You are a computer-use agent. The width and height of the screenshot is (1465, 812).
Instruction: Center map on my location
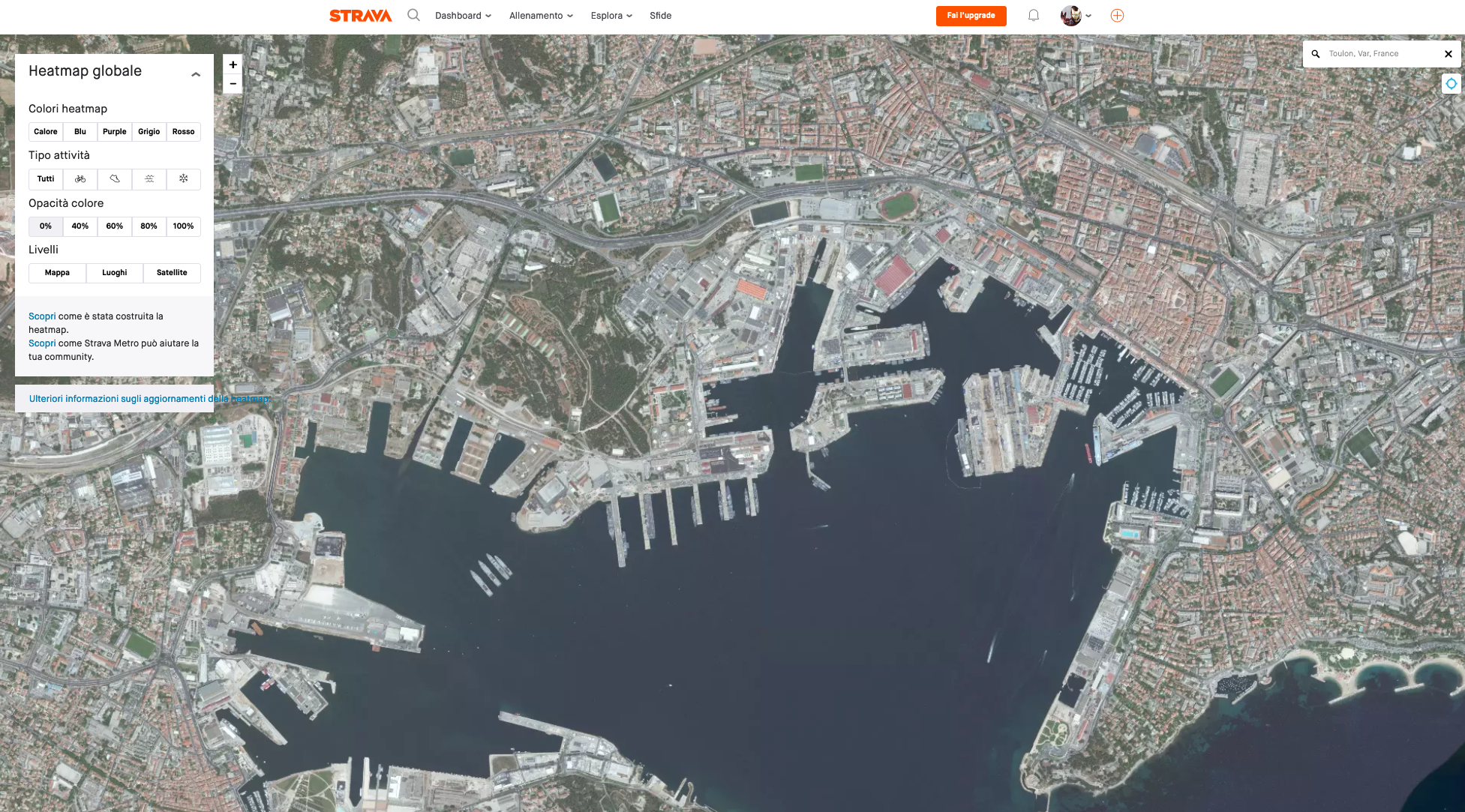tap(1451, 84)
